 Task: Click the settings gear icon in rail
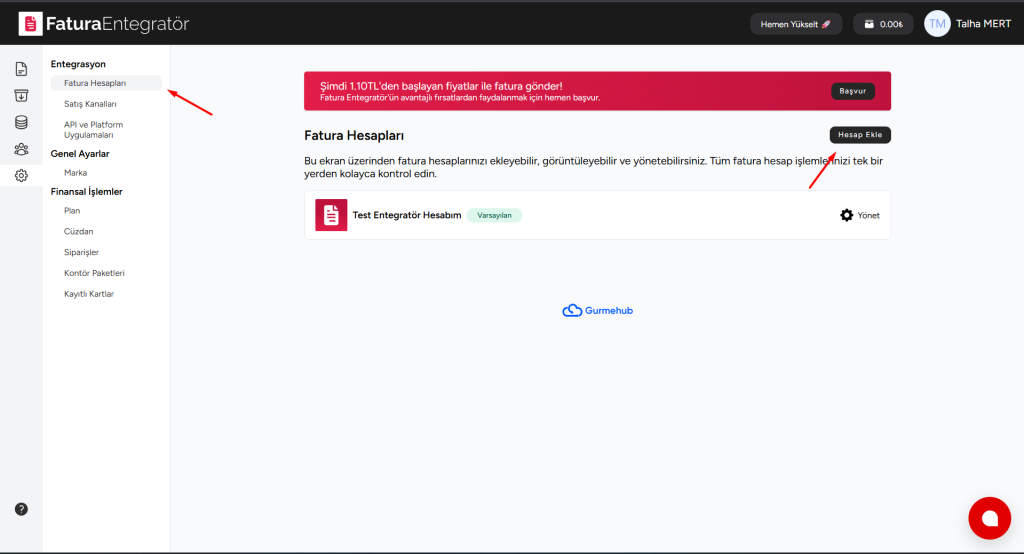point(21,176)
